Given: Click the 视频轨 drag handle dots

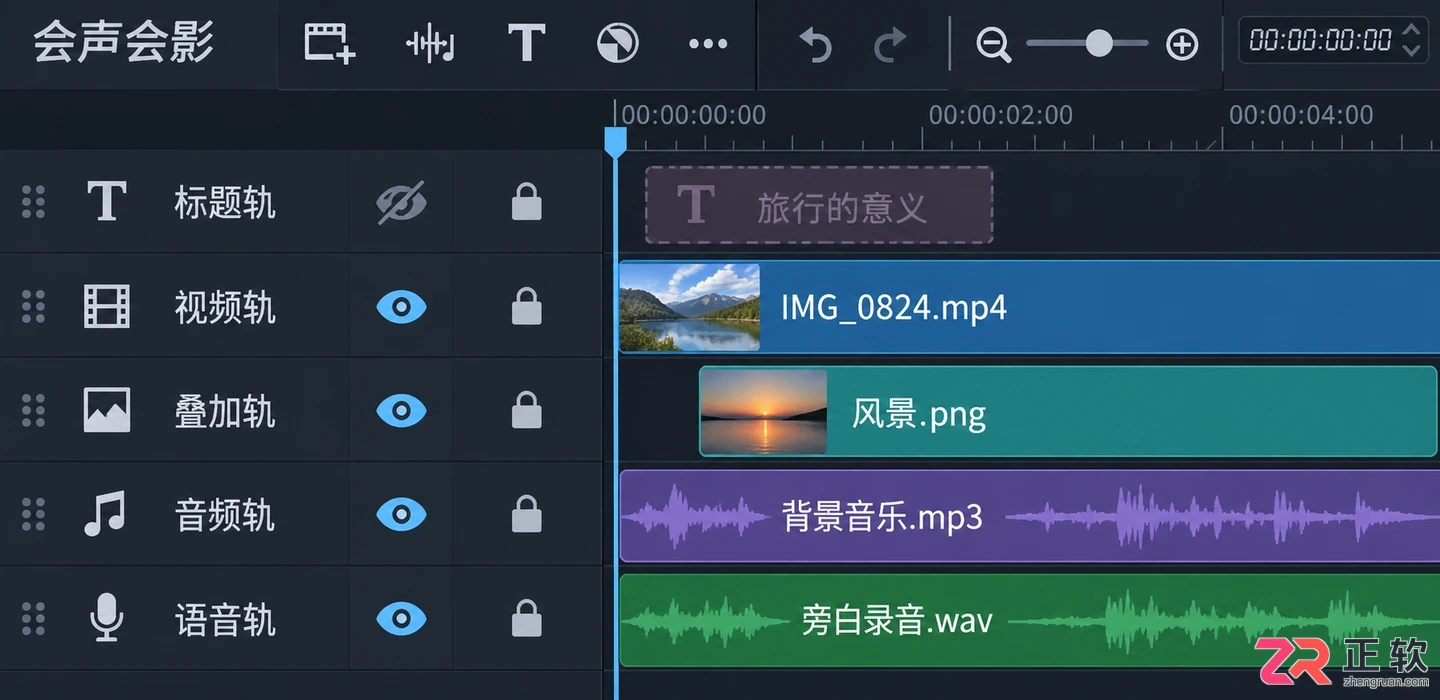Looking at the screenshot, I should pos(34,306).
